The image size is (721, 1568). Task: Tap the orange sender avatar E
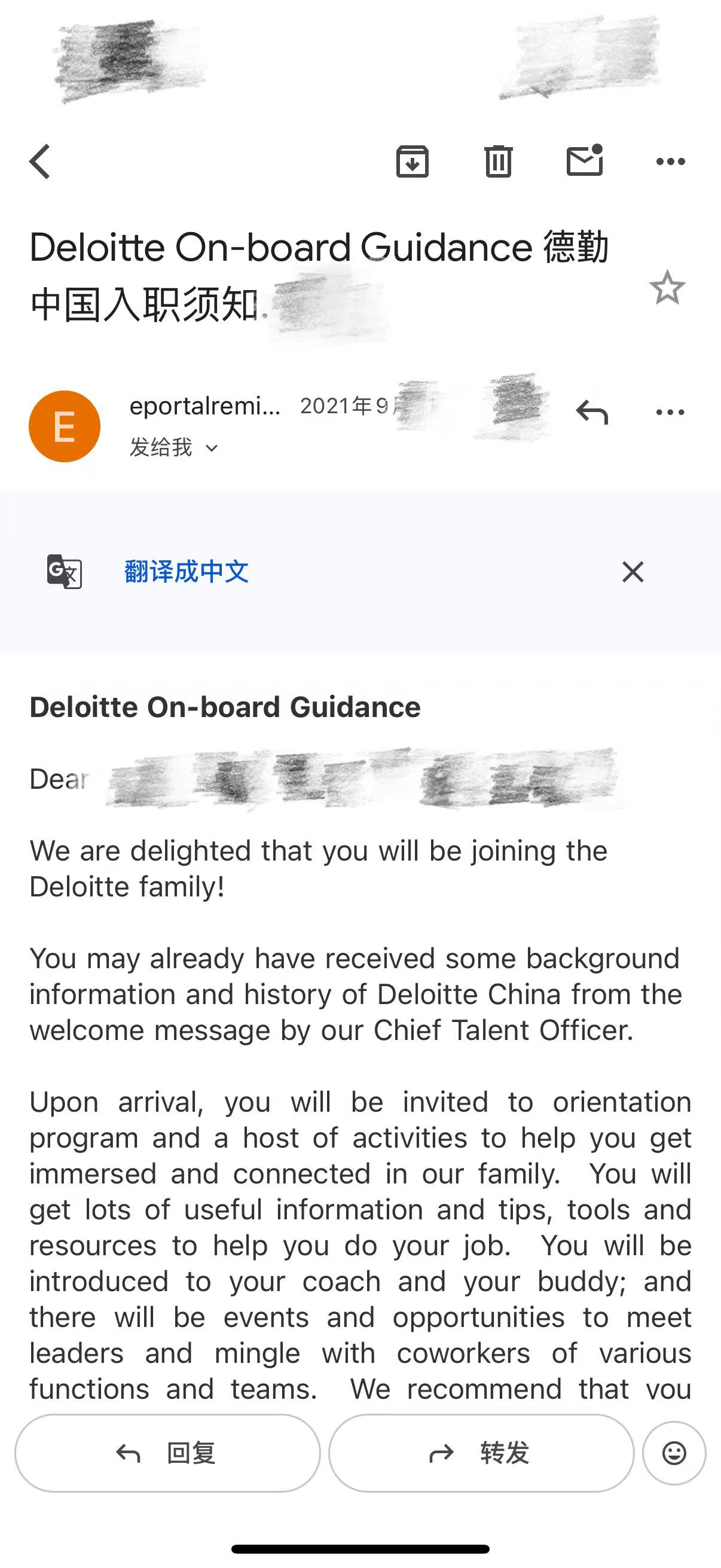pos(65,426)
